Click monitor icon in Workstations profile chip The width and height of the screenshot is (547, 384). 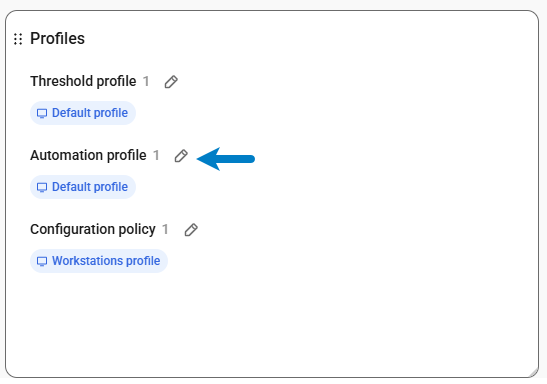click(x=42, y=261)
